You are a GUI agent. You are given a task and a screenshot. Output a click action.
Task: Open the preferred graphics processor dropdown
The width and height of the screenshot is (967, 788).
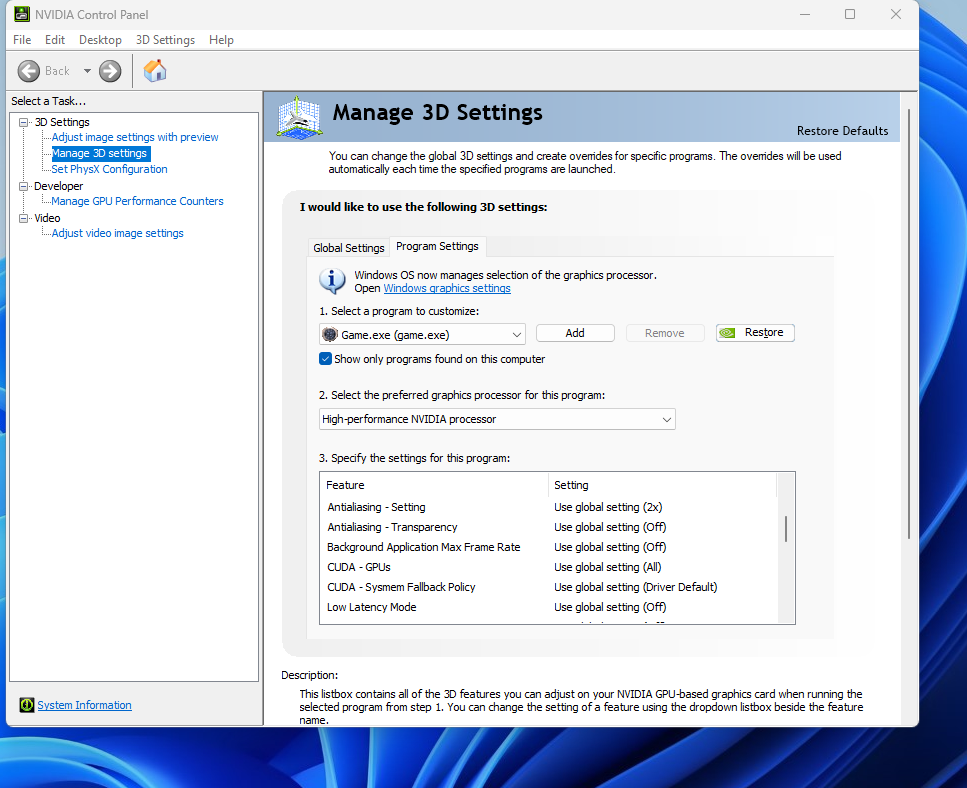coord(497,419)
